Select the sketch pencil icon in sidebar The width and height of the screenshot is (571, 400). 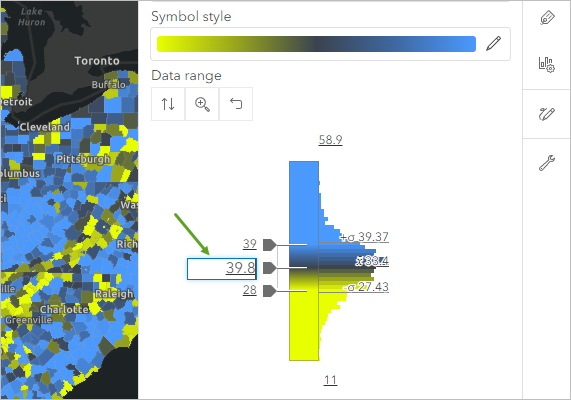tap(547, 114)
